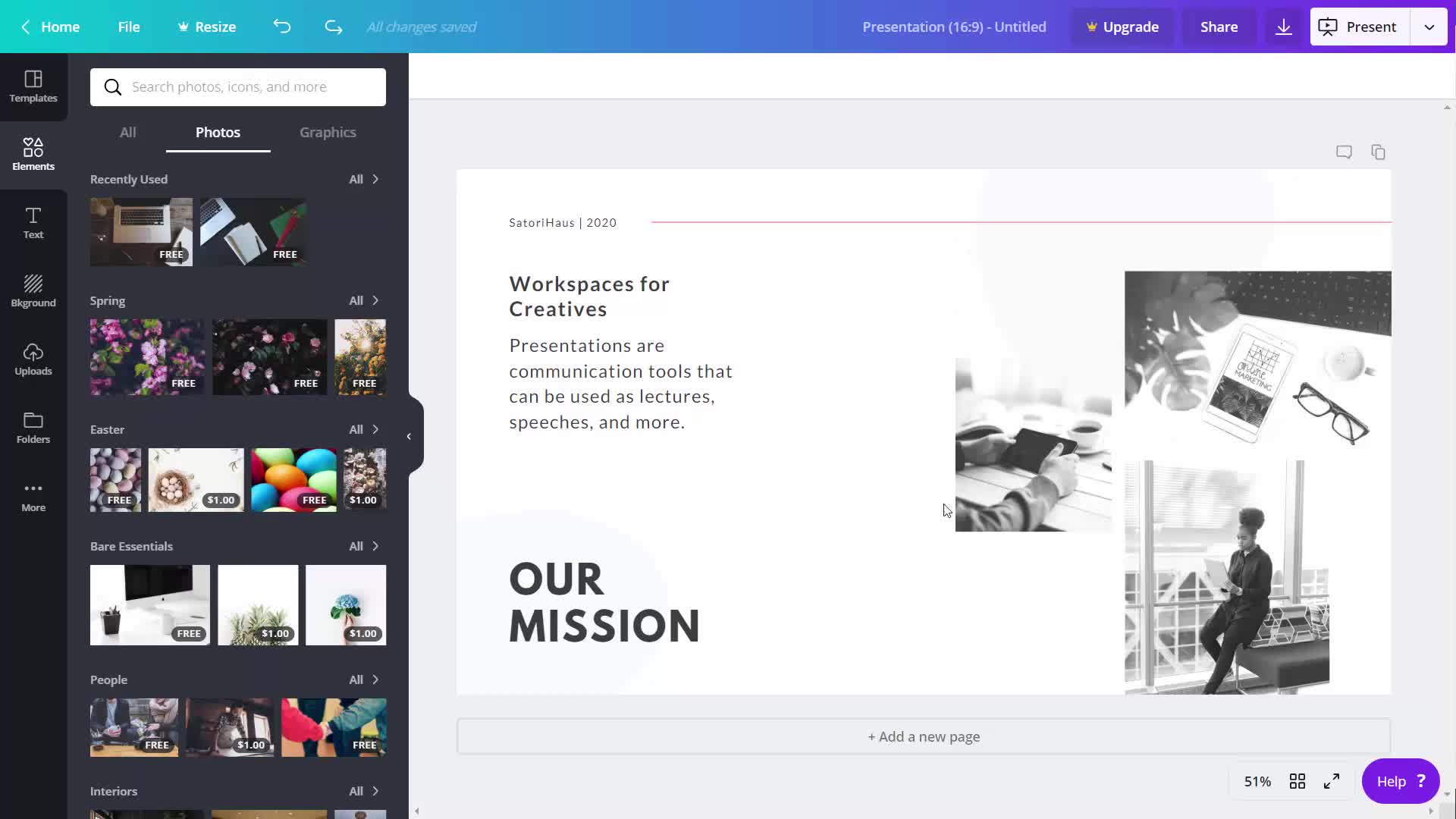Collapse the side panel with the arrow handle
The height and width of the screenshot is (819, 1456).
(409, 436)
